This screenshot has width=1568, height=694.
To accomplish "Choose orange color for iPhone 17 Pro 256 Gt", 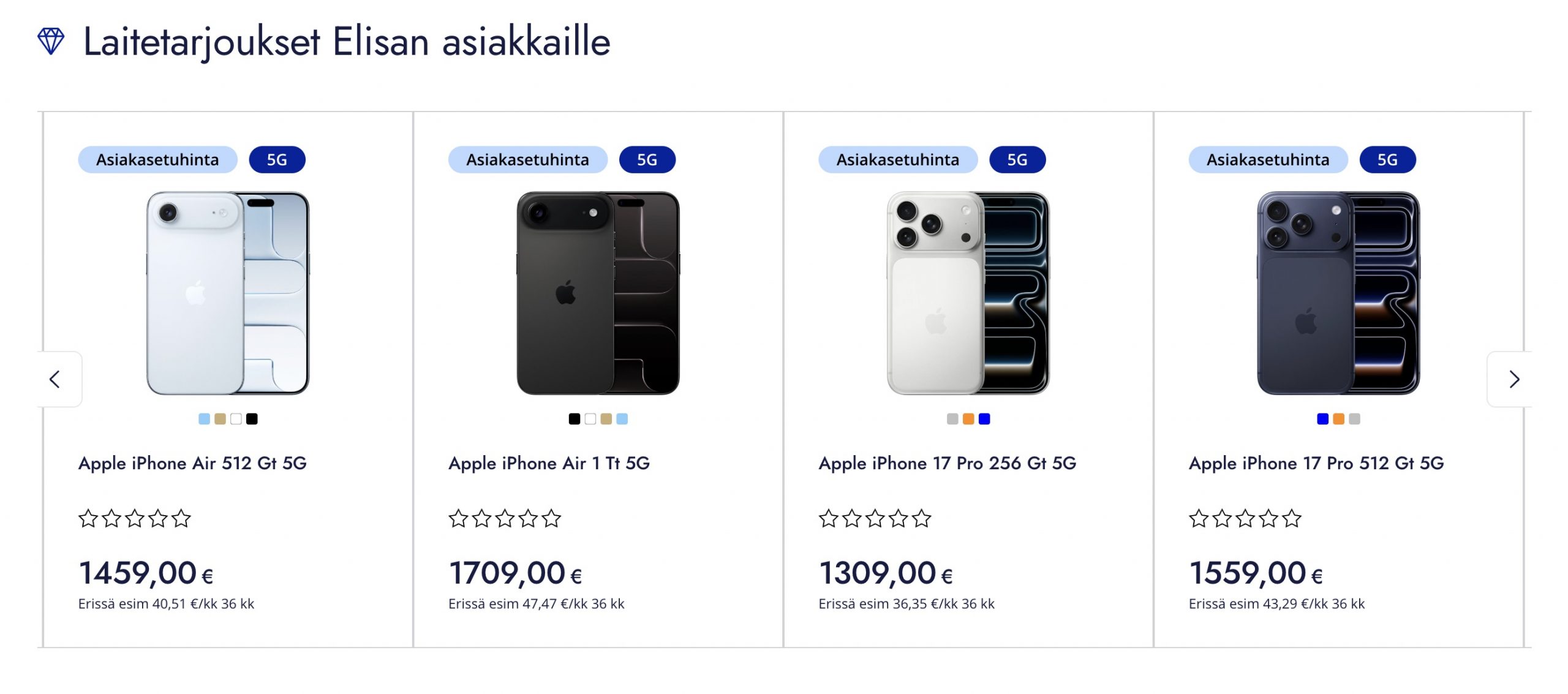I will click(x=968, y=419).
